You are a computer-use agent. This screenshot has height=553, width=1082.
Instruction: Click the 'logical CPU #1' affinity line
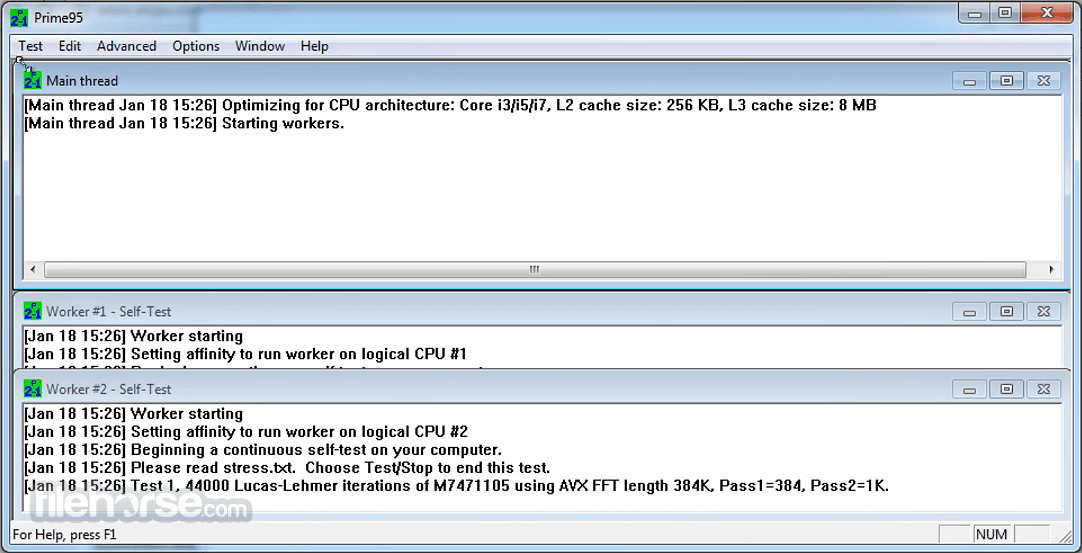(246, 354)
